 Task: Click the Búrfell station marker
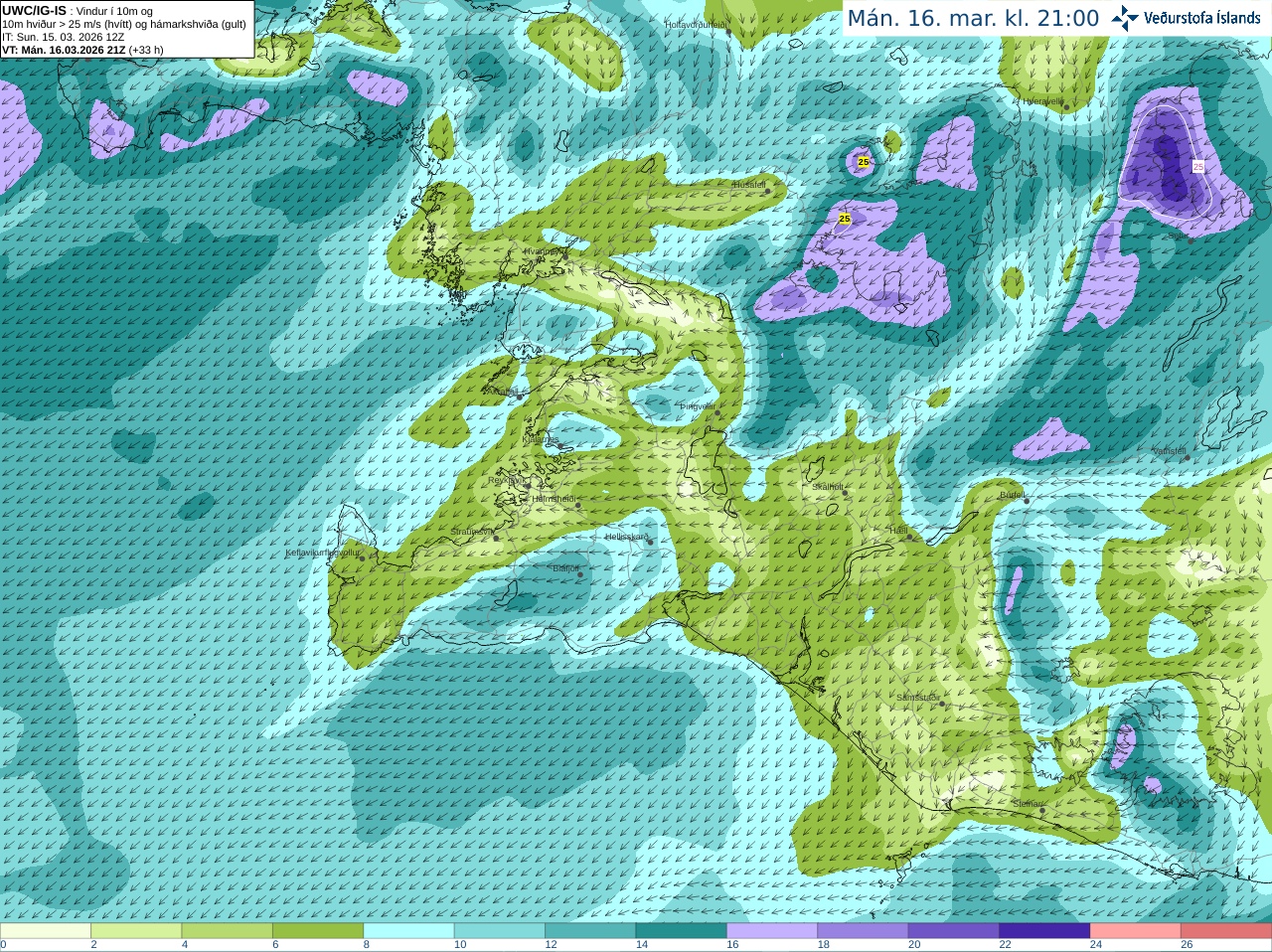point(1027,500)
